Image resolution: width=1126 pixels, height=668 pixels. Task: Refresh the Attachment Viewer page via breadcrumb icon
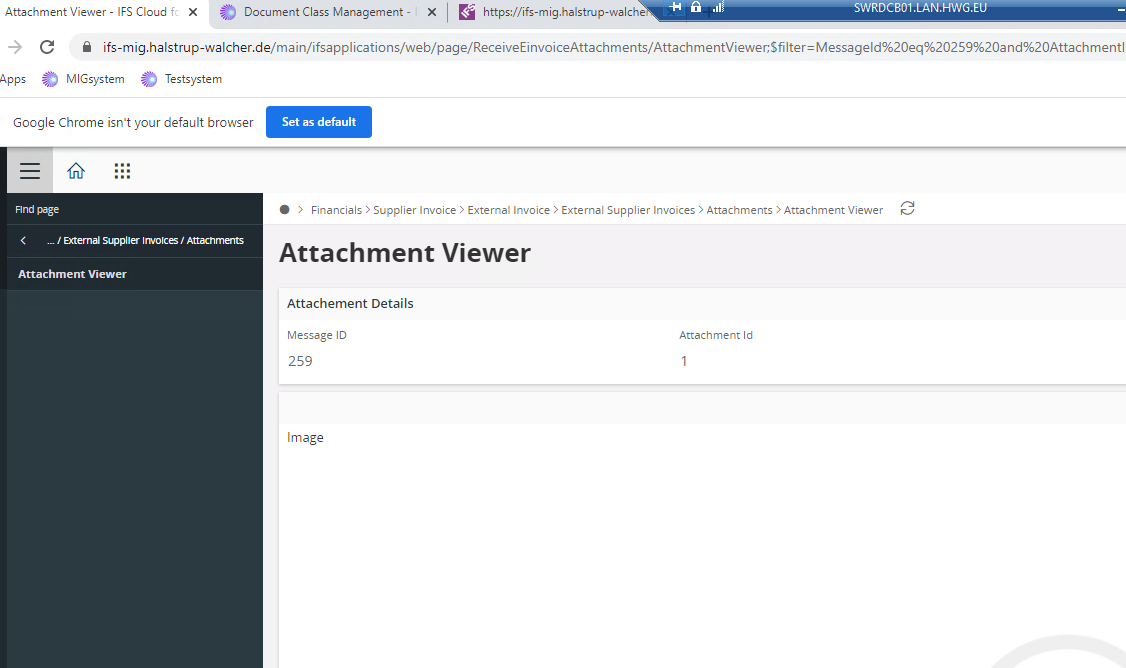pyautogui.click(x=908, y=208)
